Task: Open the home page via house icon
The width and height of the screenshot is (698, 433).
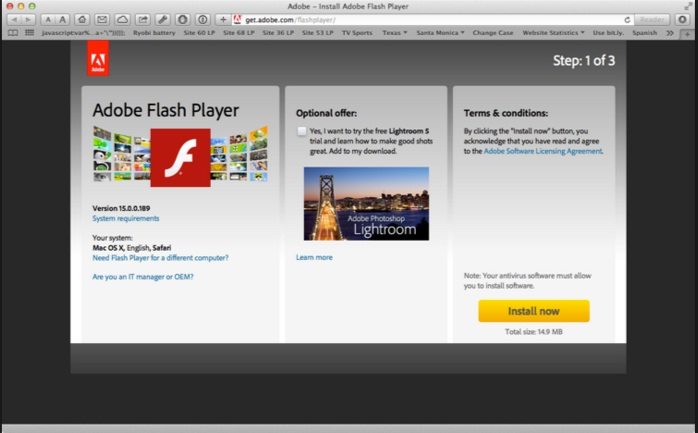Action: 82,20
